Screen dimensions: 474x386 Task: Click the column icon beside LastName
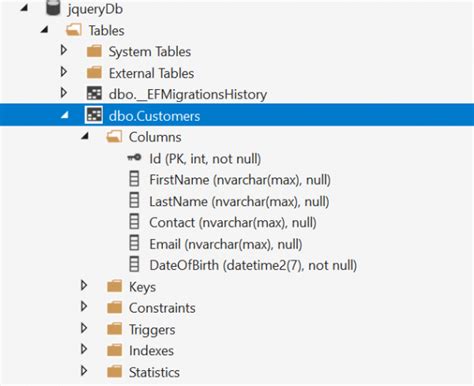click(x=134, y=200)
